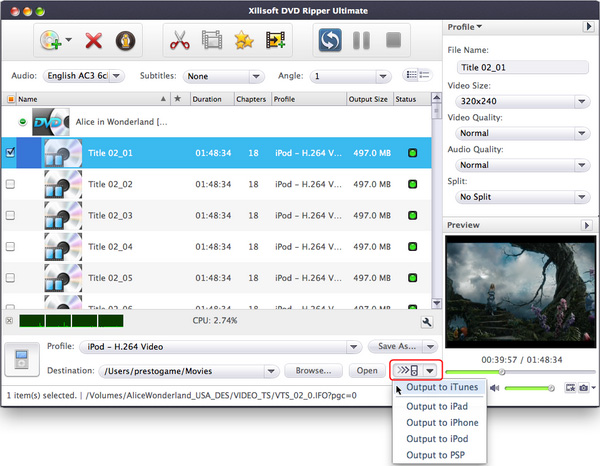
Task: Check the Title 02_02 checkbox
Action: click(x=11, y=184)
